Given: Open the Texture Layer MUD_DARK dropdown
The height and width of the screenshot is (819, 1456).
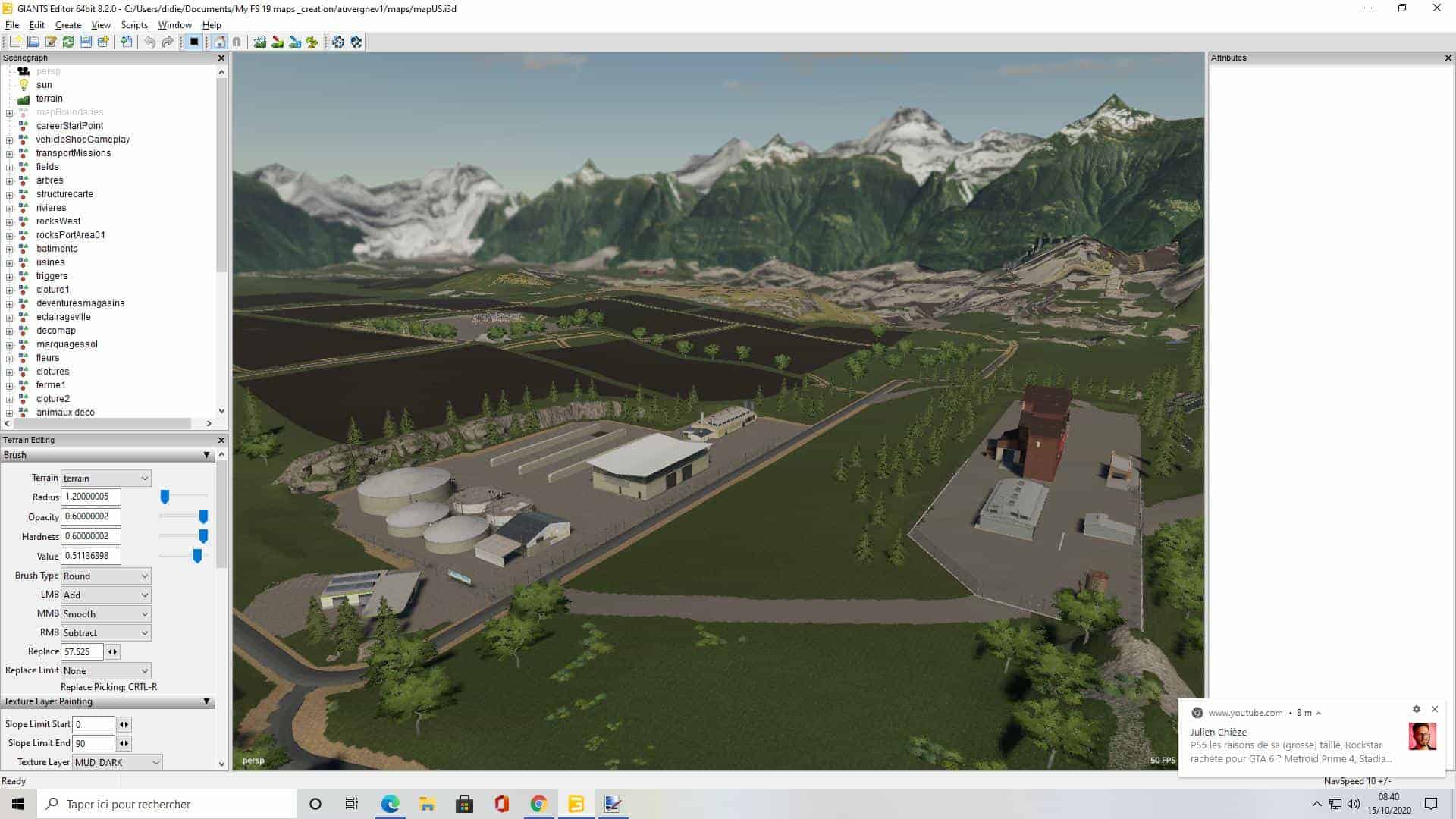Looking at the screenshot, I should pyautogui.click(x=118, y=762).
